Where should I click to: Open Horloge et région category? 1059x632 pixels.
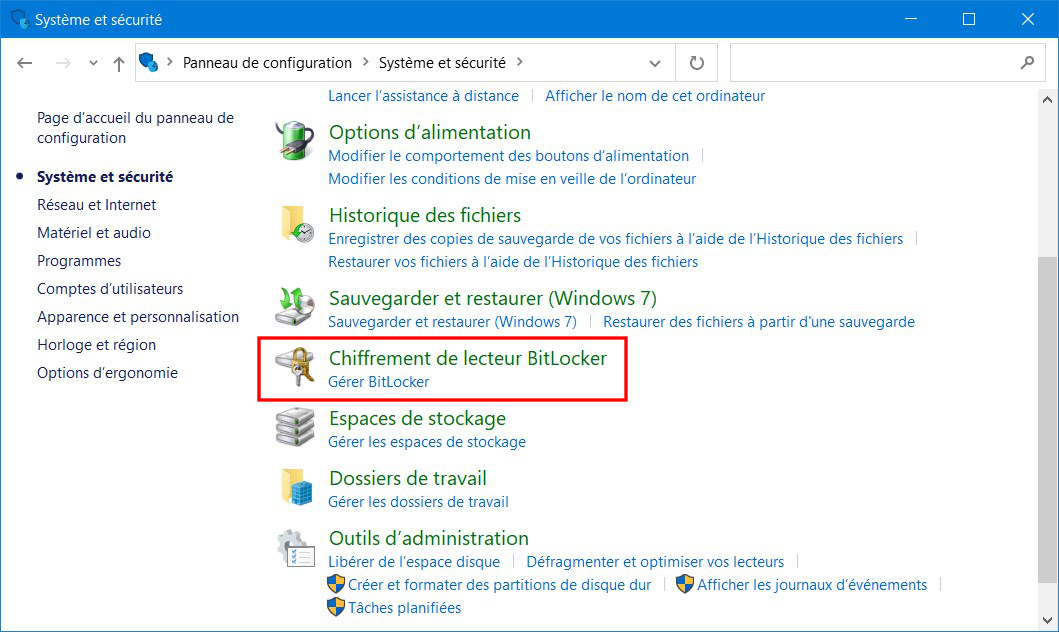pyautogui.click(x=97, y=345)
